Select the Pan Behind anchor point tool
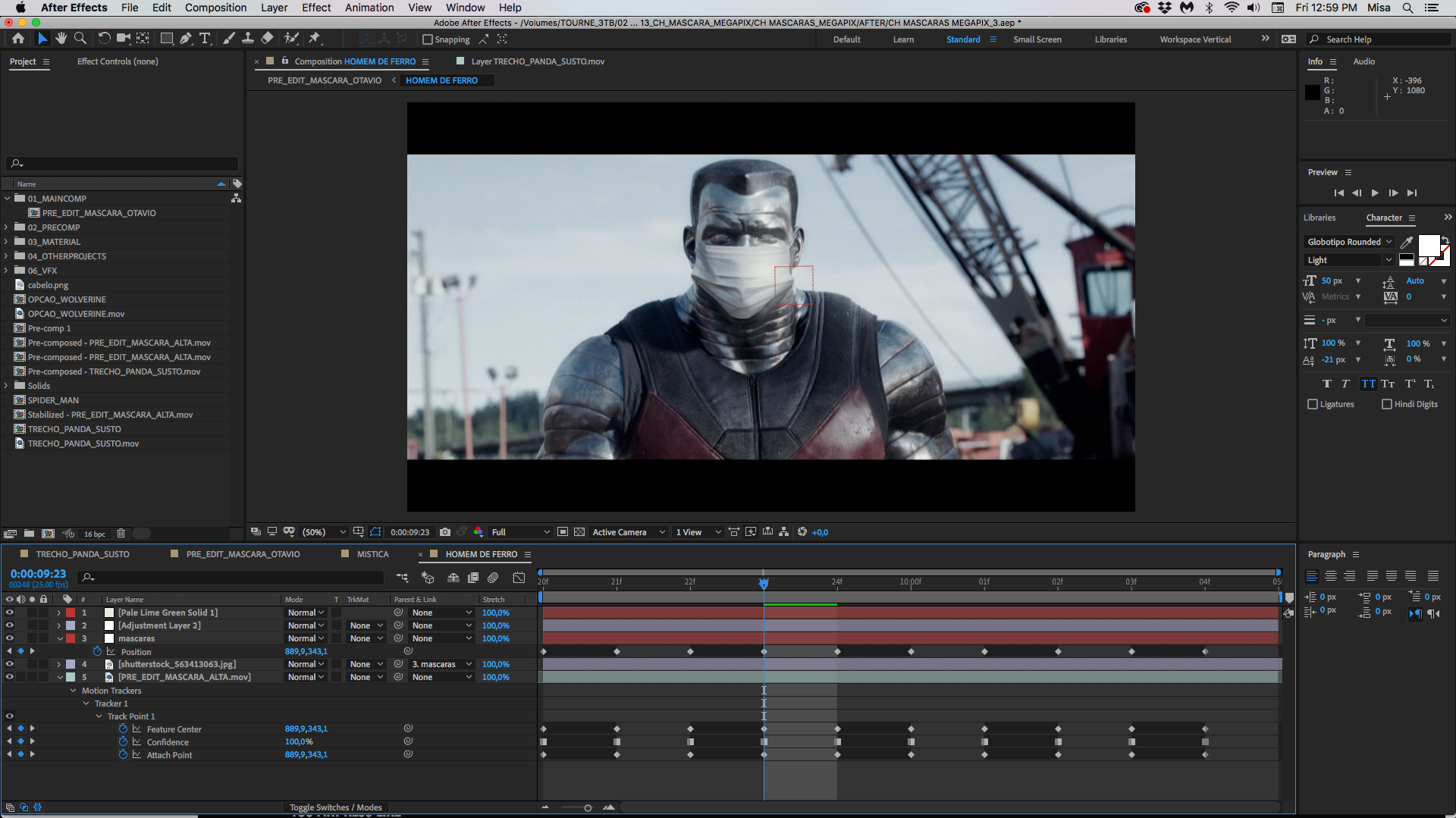 (x=143, y=39)
